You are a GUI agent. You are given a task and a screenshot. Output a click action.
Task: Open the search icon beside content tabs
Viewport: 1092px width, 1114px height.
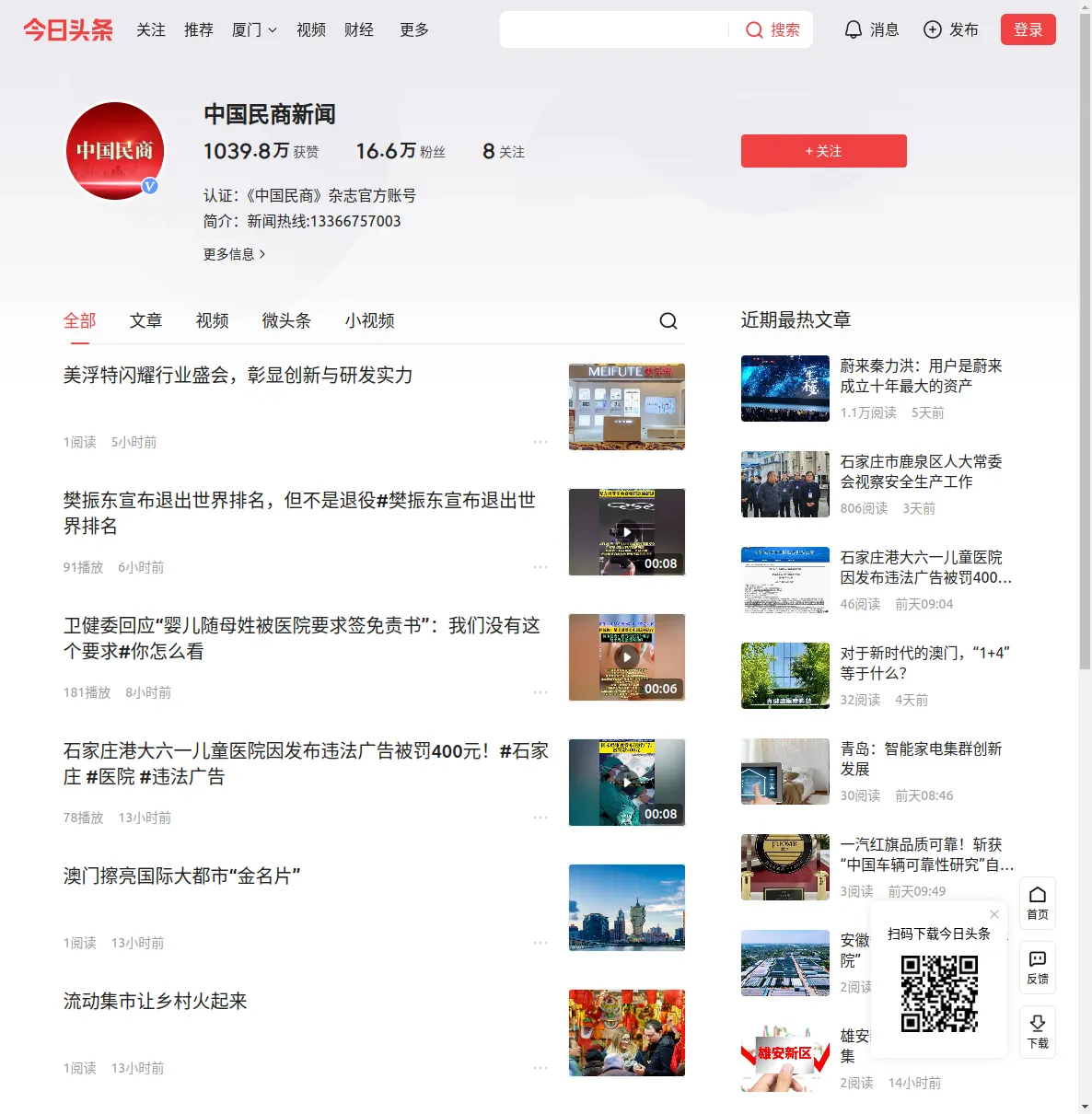668,320
